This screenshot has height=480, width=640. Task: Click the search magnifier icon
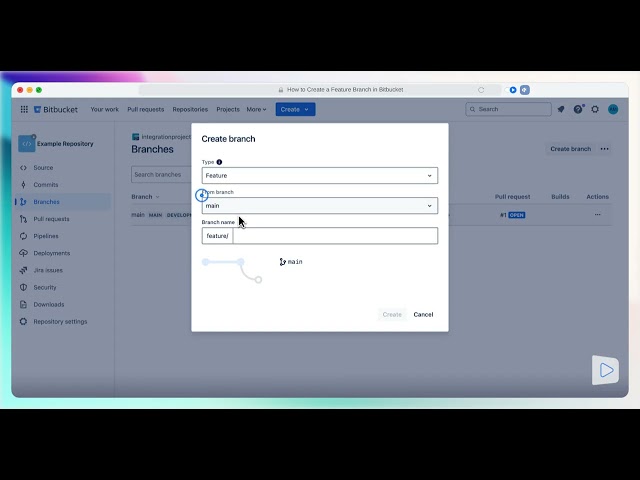click(x=473, y=109)
